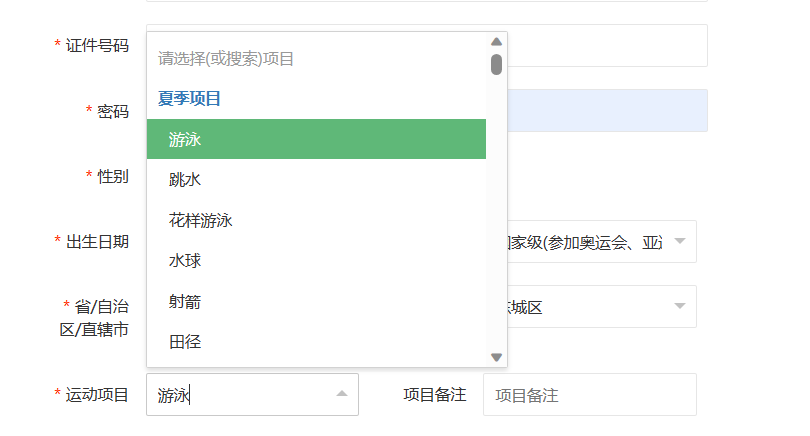The image size is (810, 436).
Task: Click the 密码 password field
Action: (608, 111)
